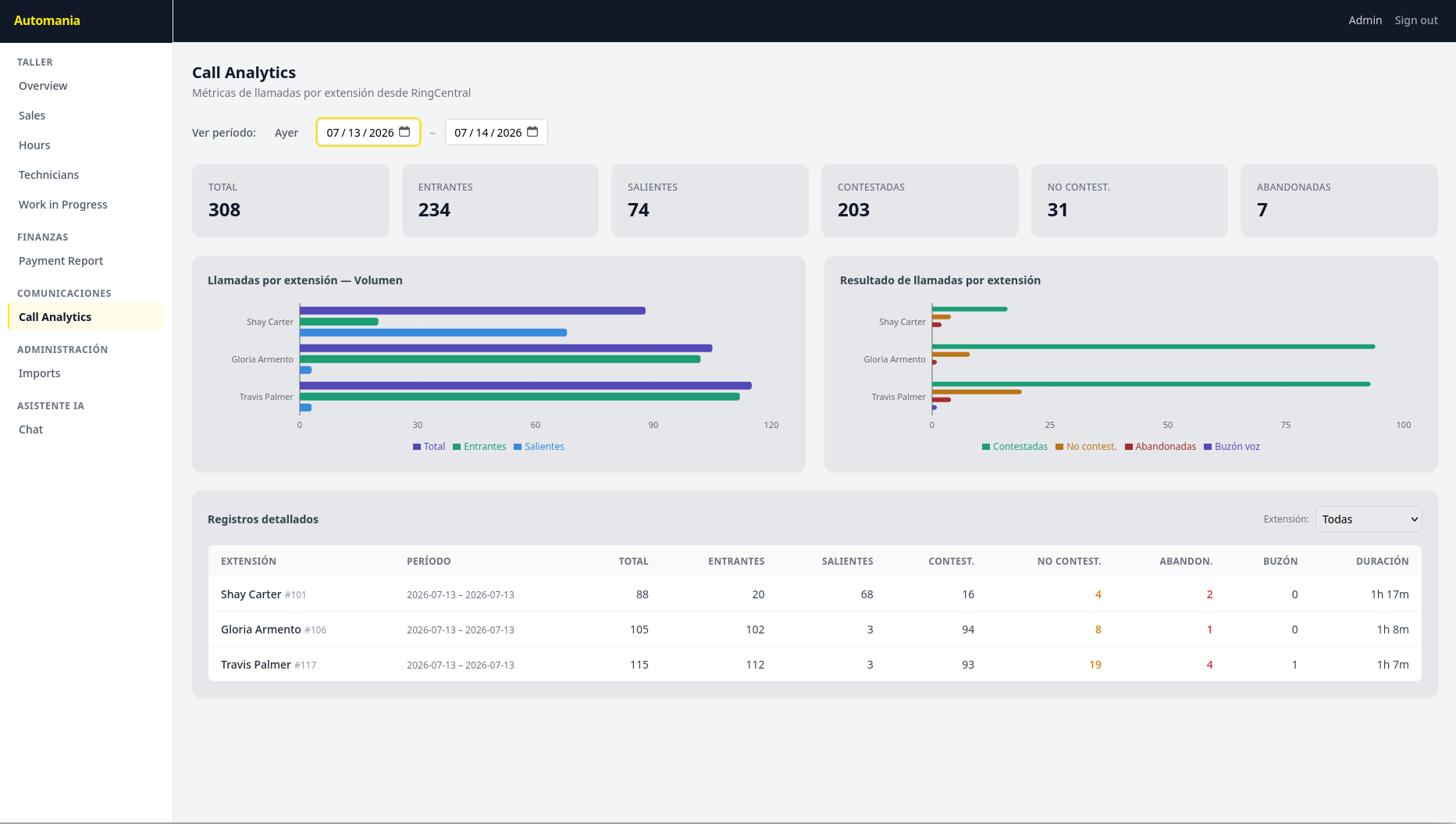This screenshot has height=824, width=1456.
Task: Click Gloria Armento #106 table row name
Action: click(274, 630)
